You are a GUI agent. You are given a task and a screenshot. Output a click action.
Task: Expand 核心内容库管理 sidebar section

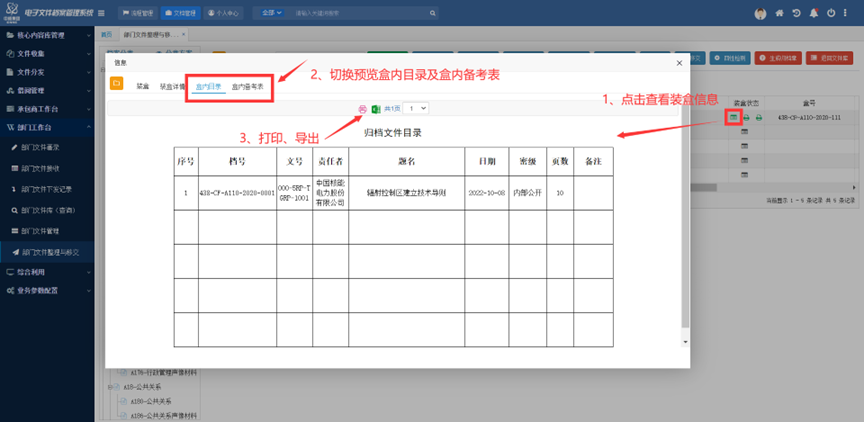coord(47,35)
